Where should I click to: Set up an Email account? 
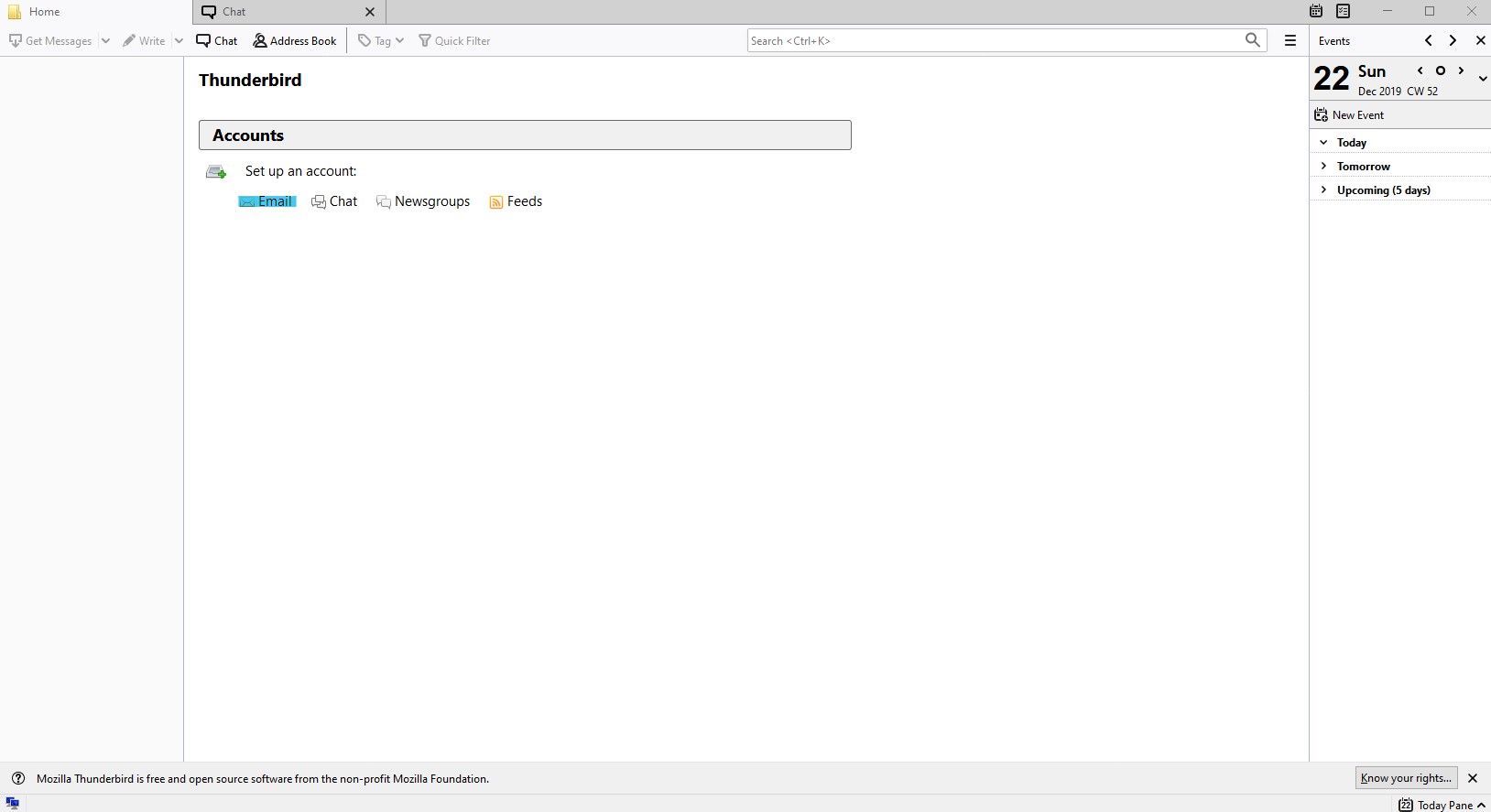tap(267, 201)
